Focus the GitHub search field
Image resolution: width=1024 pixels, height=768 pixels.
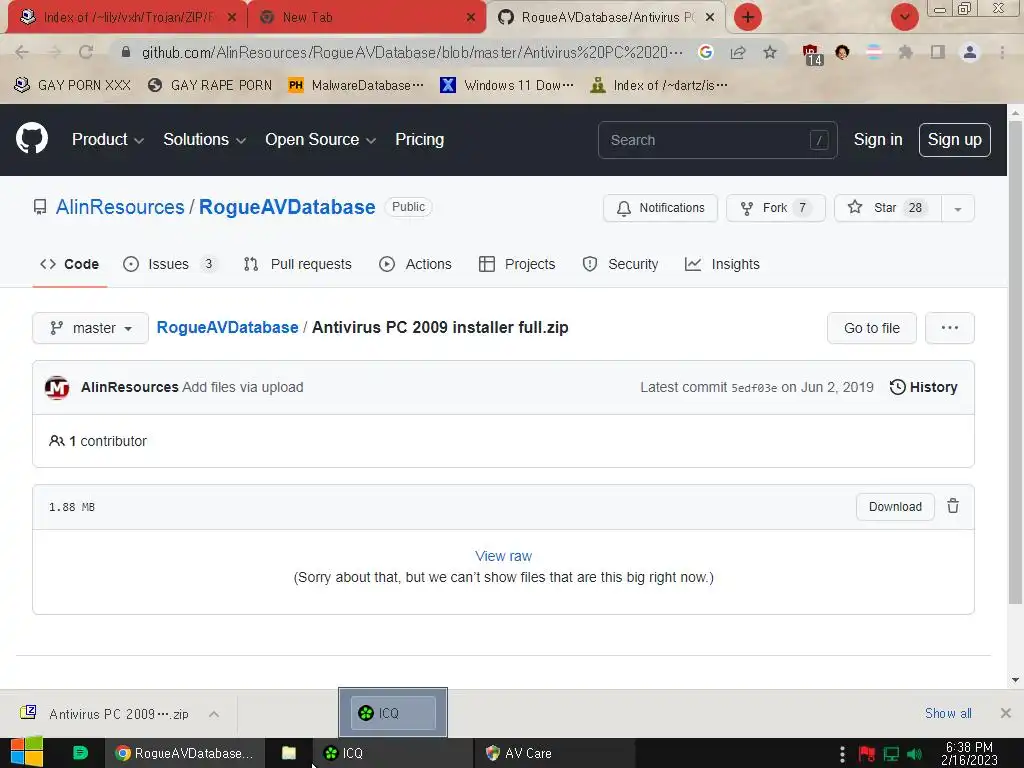pyautogui.click(x=717, y=140)
